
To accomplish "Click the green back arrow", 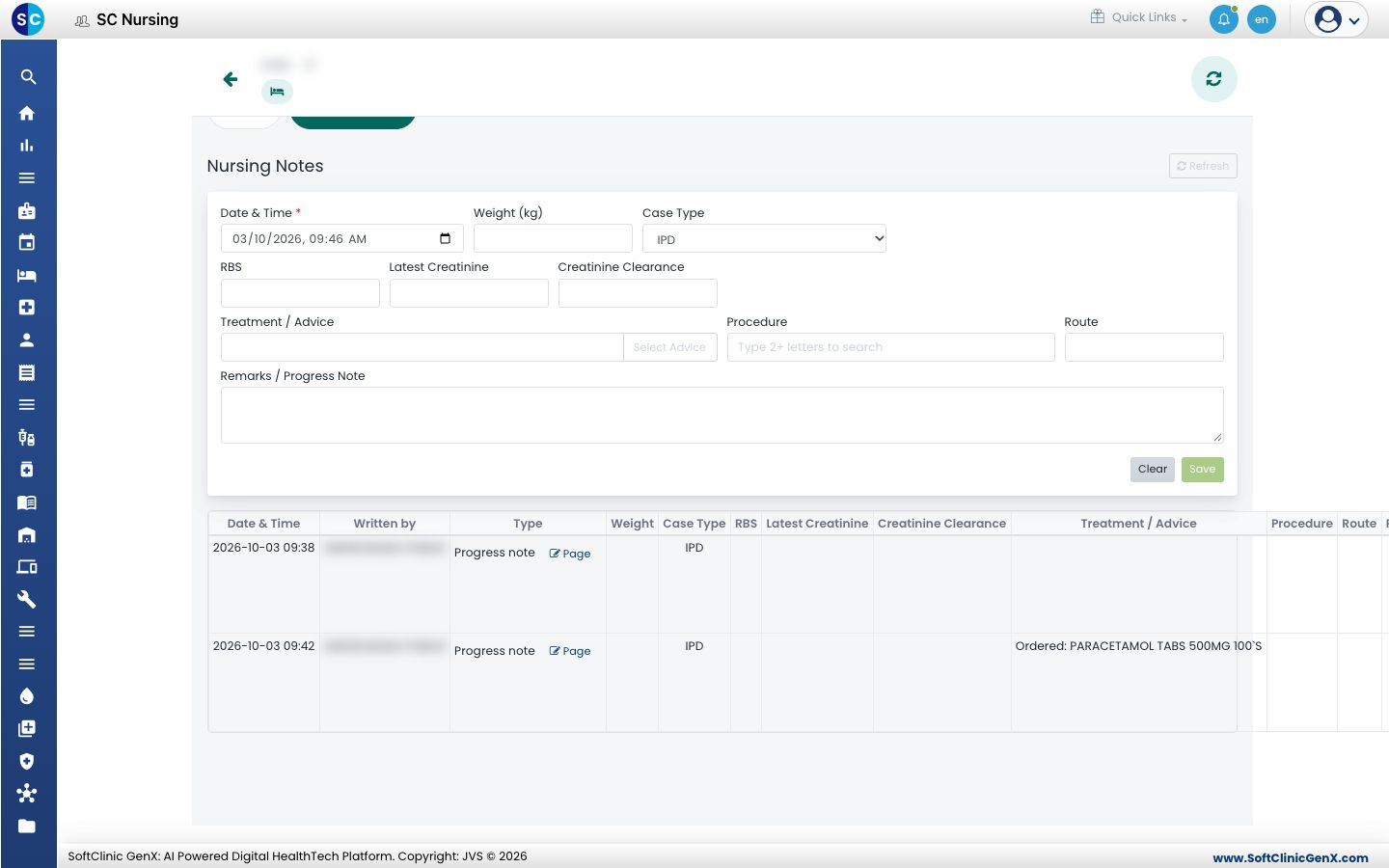I will coord(230,79).
